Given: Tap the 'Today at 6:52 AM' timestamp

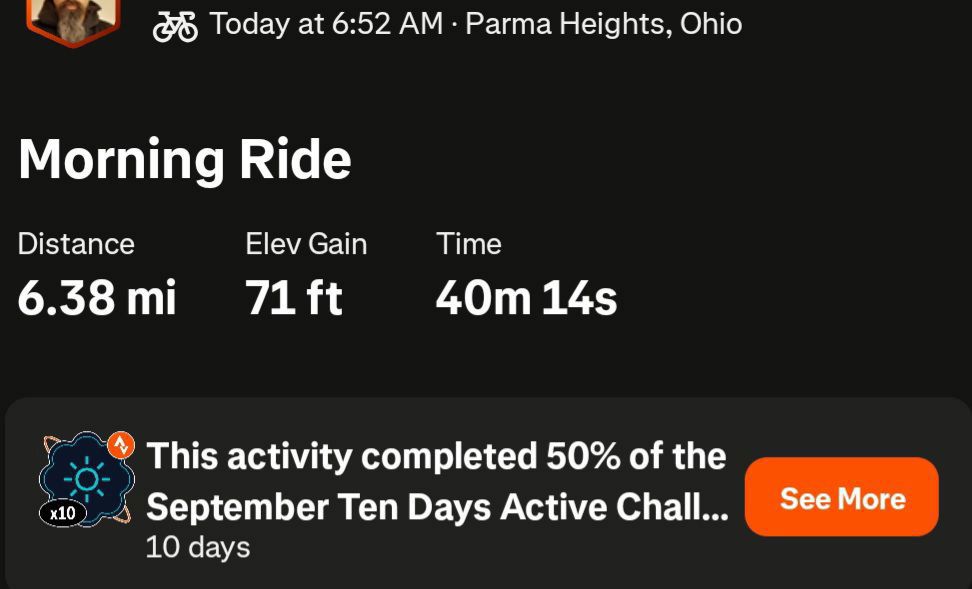Looking at the screenshot, I should pyautogui.click(x=326, y=24).
